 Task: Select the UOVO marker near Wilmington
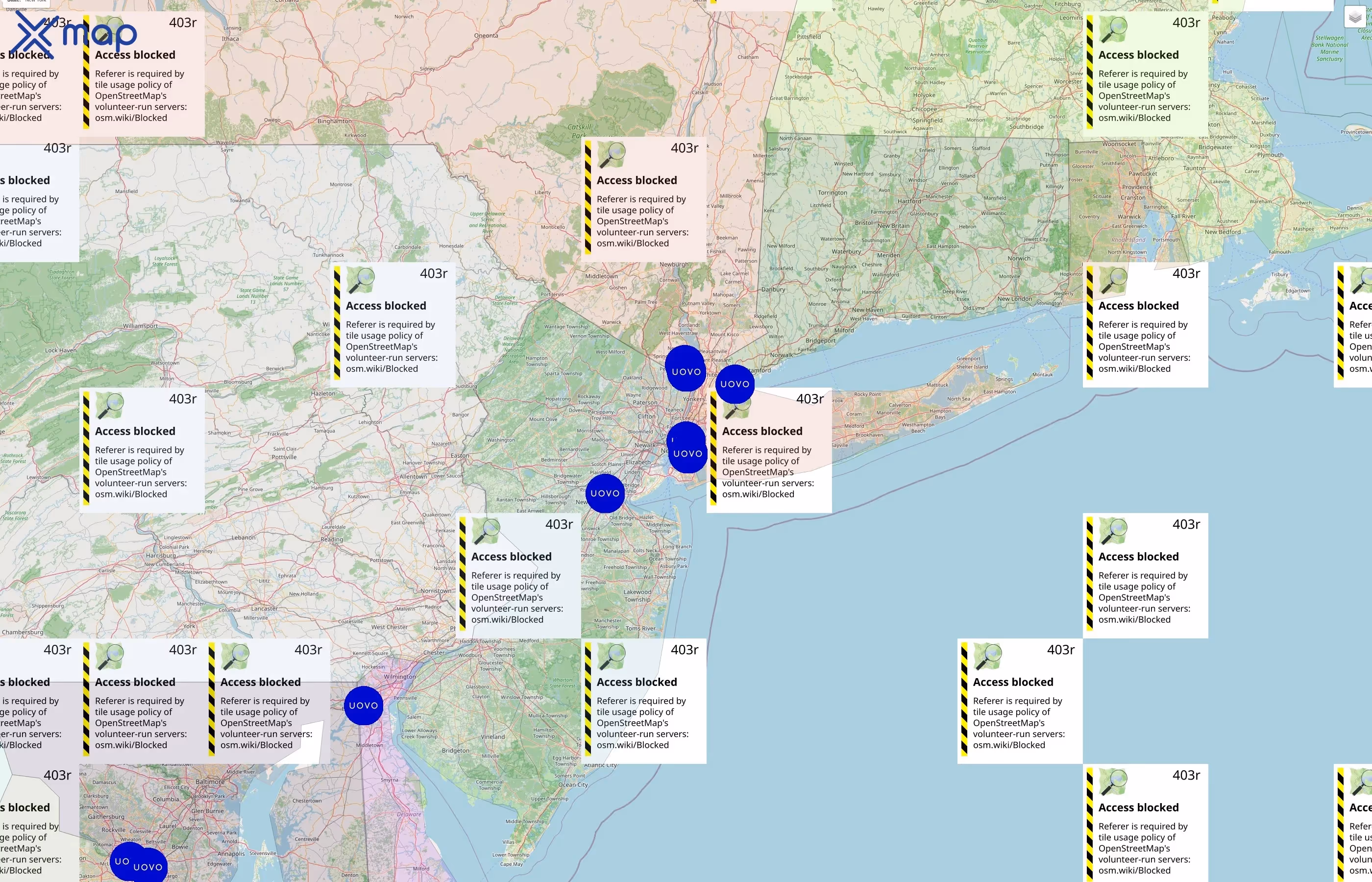(x=364, y=706)
